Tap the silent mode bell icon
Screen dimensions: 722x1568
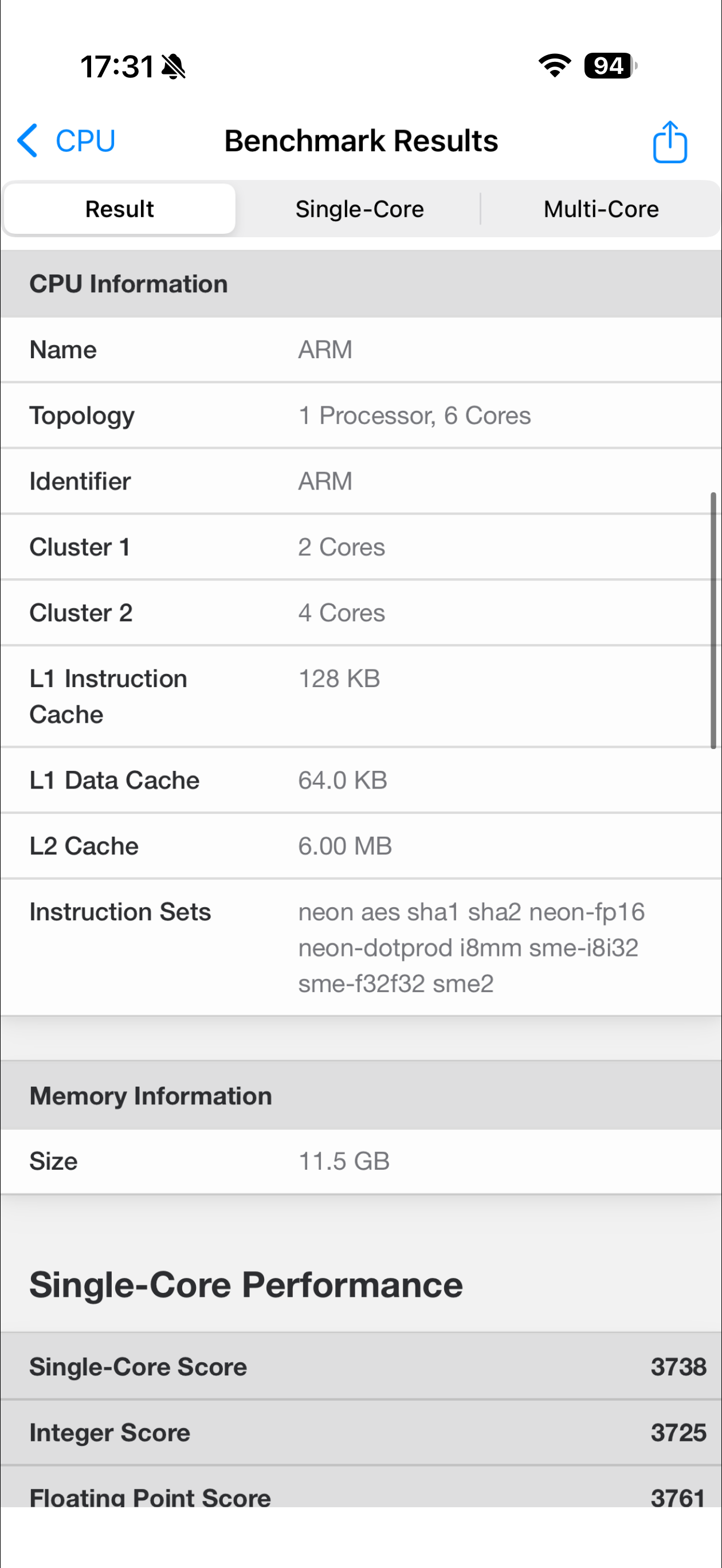[174, 66]
